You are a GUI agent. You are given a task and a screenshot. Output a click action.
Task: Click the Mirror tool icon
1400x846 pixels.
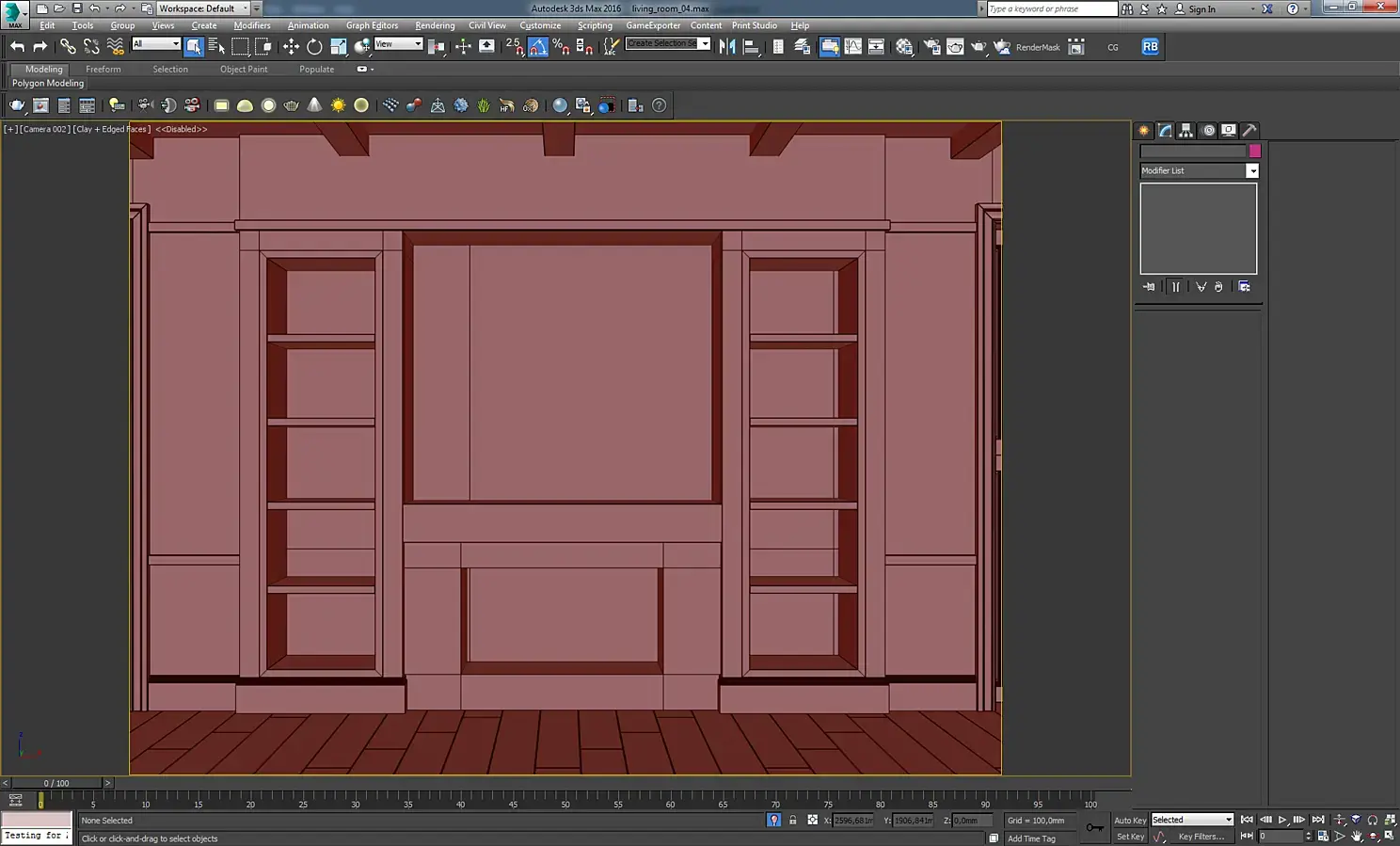(727, 46)
